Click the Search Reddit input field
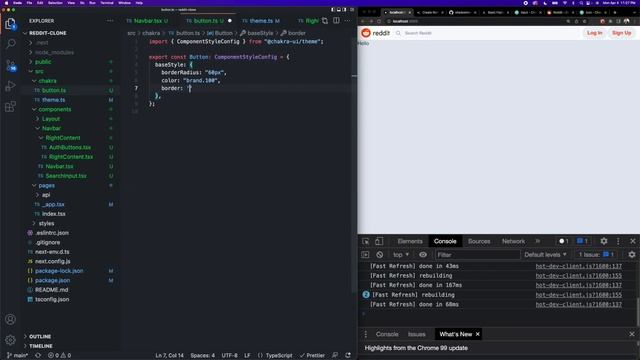This screenshot has height=360, width=640. click(486, 33)
